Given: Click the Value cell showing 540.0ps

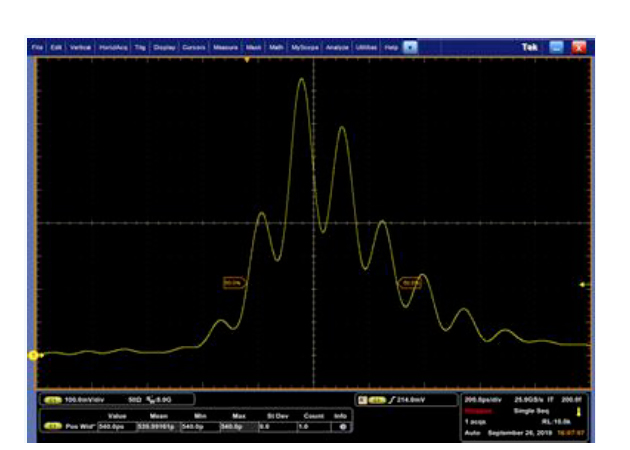Looking at the screenshot, I should tap(117, 427).
